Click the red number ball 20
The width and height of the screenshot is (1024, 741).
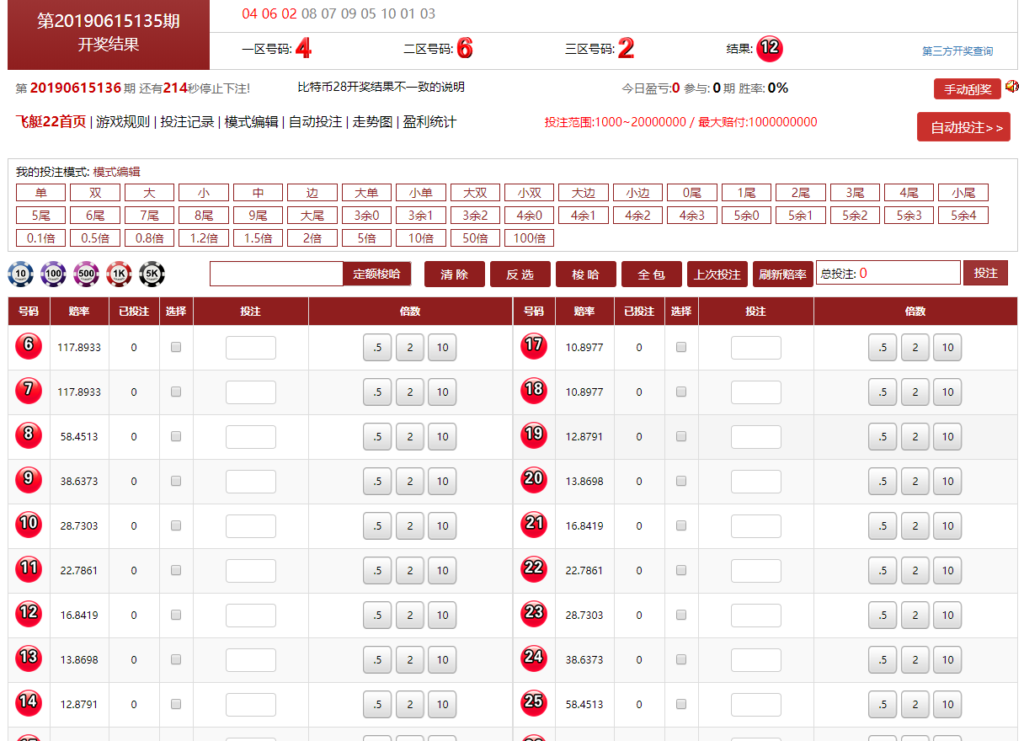[534, 481]
